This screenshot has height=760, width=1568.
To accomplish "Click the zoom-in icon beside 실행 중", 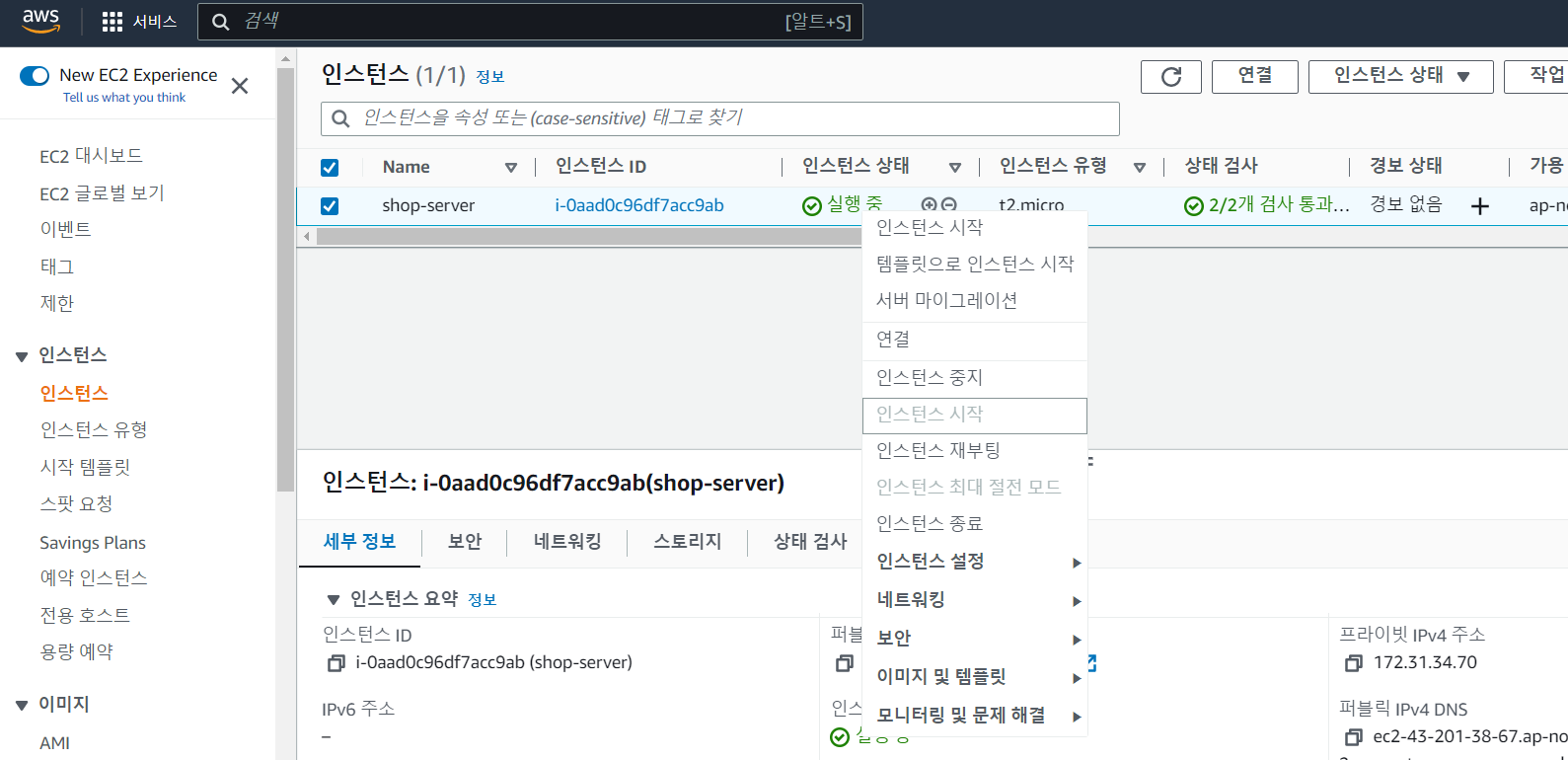I will (929, 204).
